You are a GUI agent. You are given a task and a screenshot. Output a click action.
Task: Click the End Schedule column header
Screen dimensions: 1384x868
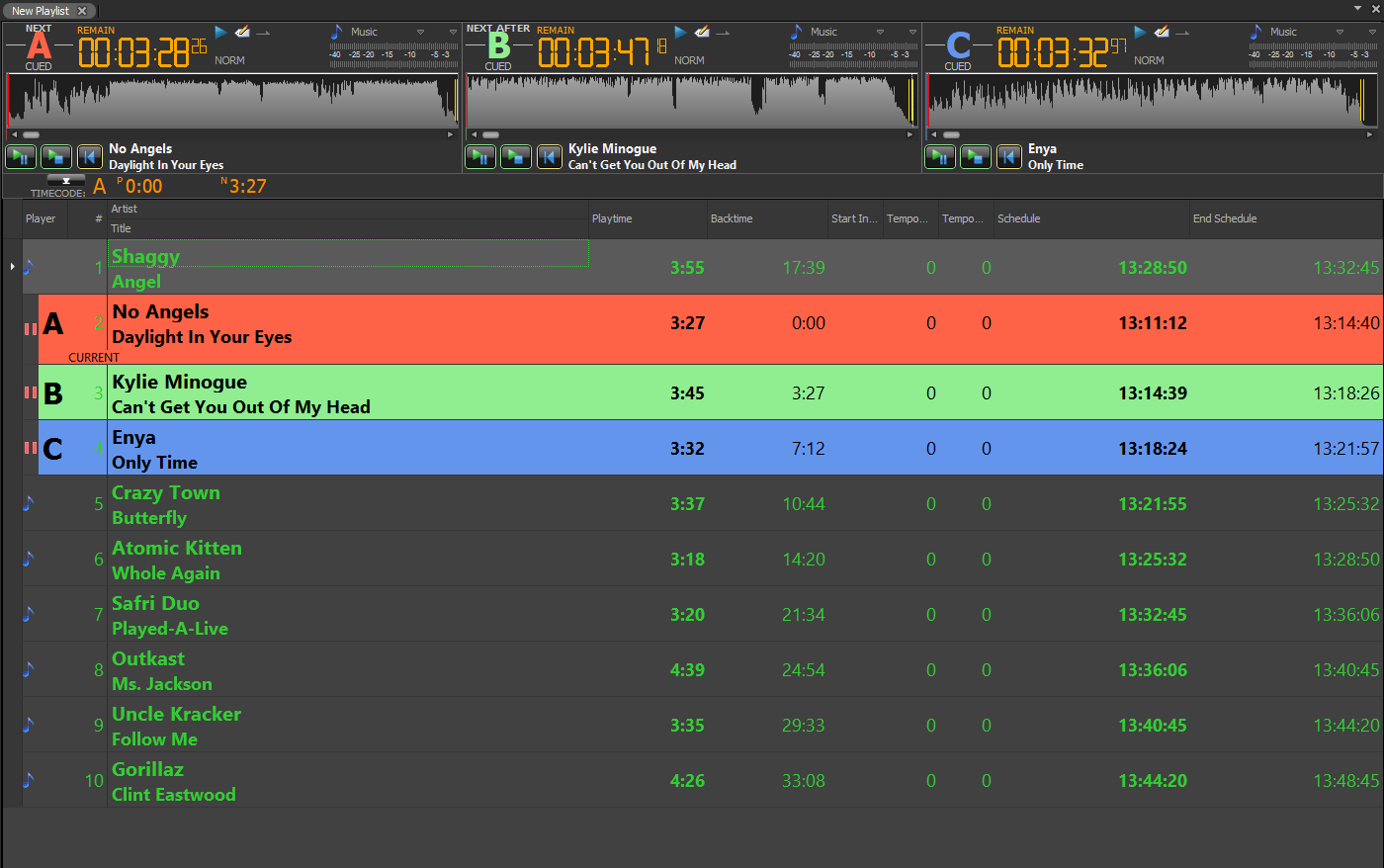point(1224,218)
